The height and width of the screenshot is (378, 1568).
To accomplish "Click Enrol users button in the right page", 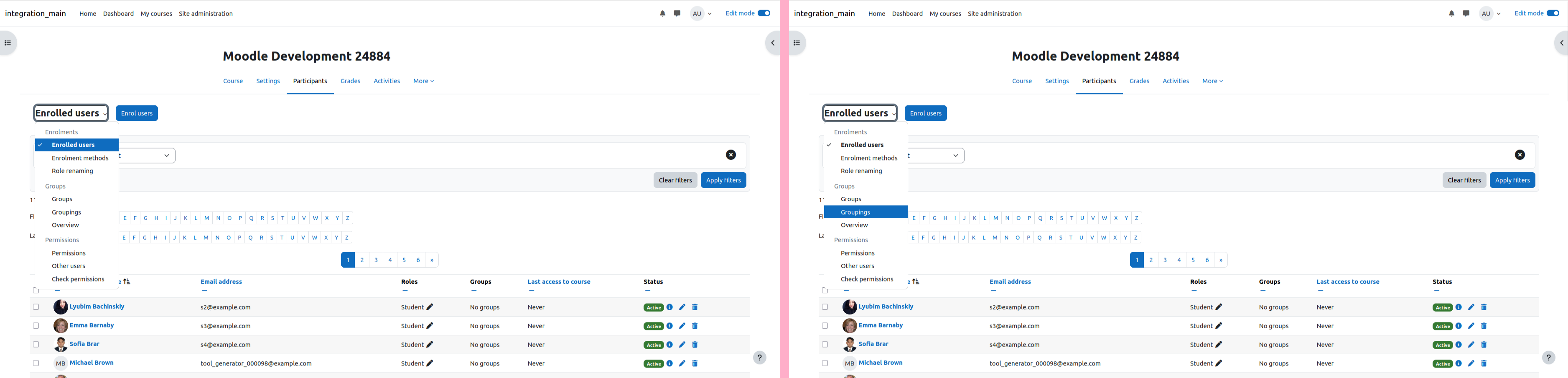I will pyautogui.click(x=926, y=113).
